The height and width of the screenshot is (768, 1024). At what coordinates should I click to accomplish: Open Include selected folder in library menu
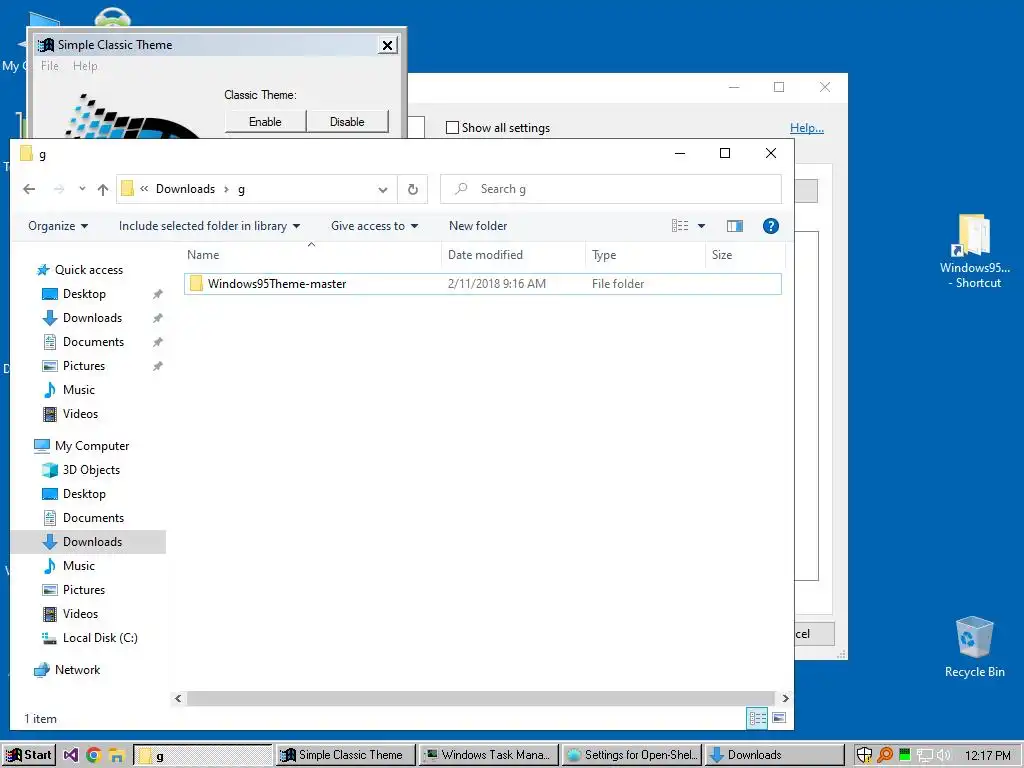pos(209,226)
